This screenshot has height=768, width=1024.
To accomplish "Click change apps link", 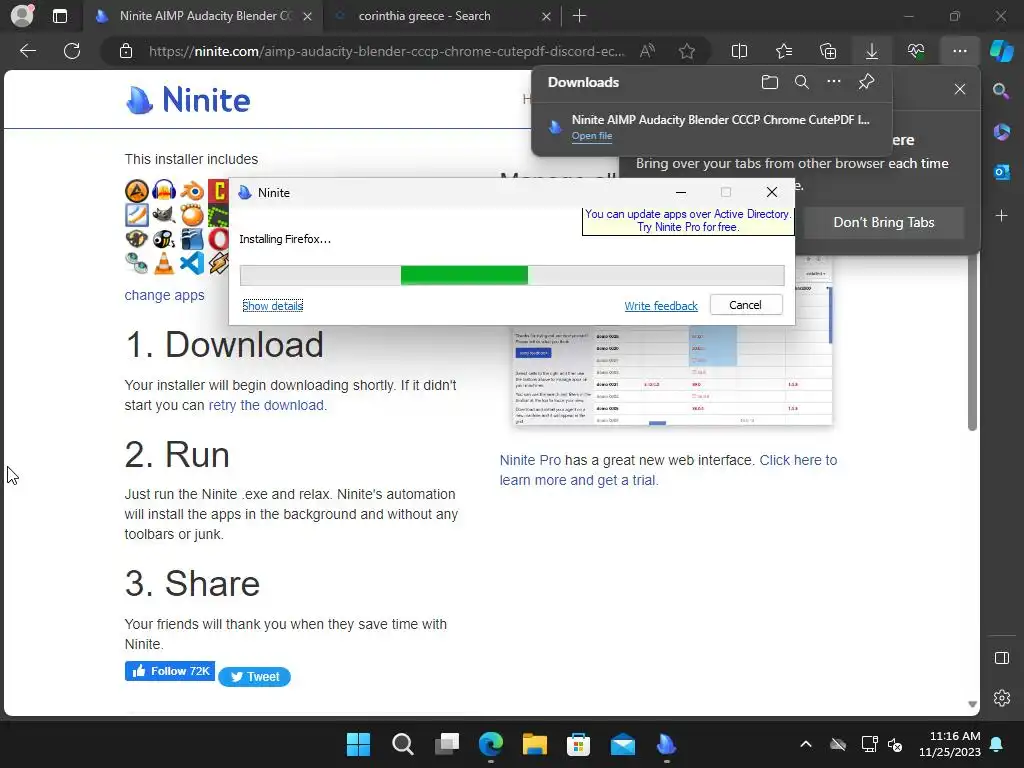I will (x=165, y=295).
